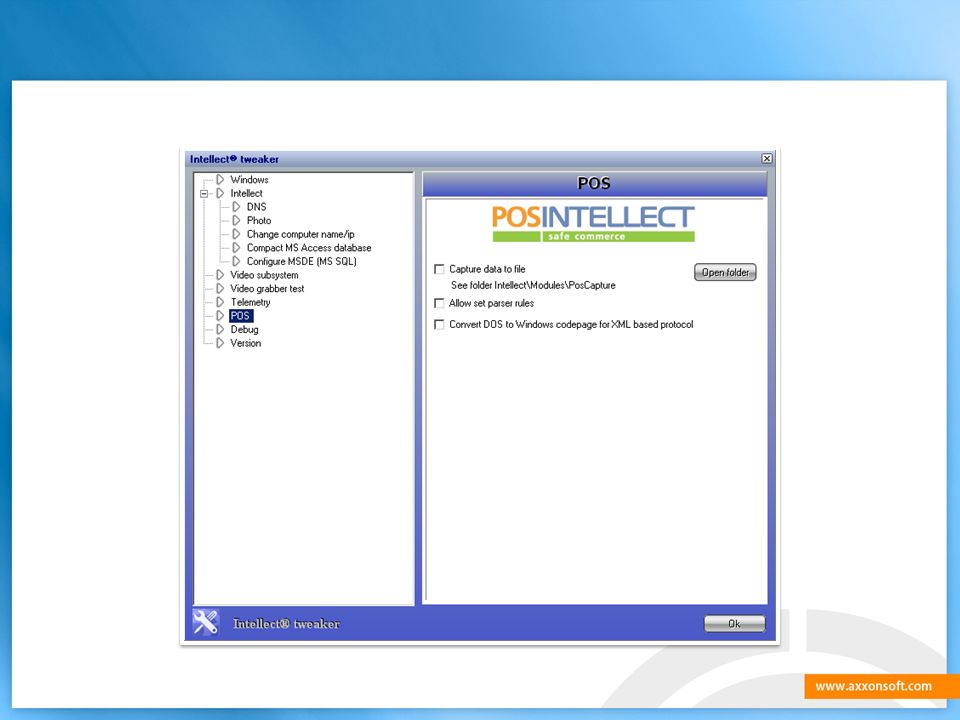Click the wrench and screwdriver tweaker icon
The image size is (960, 720).
(x=206, y=623)
